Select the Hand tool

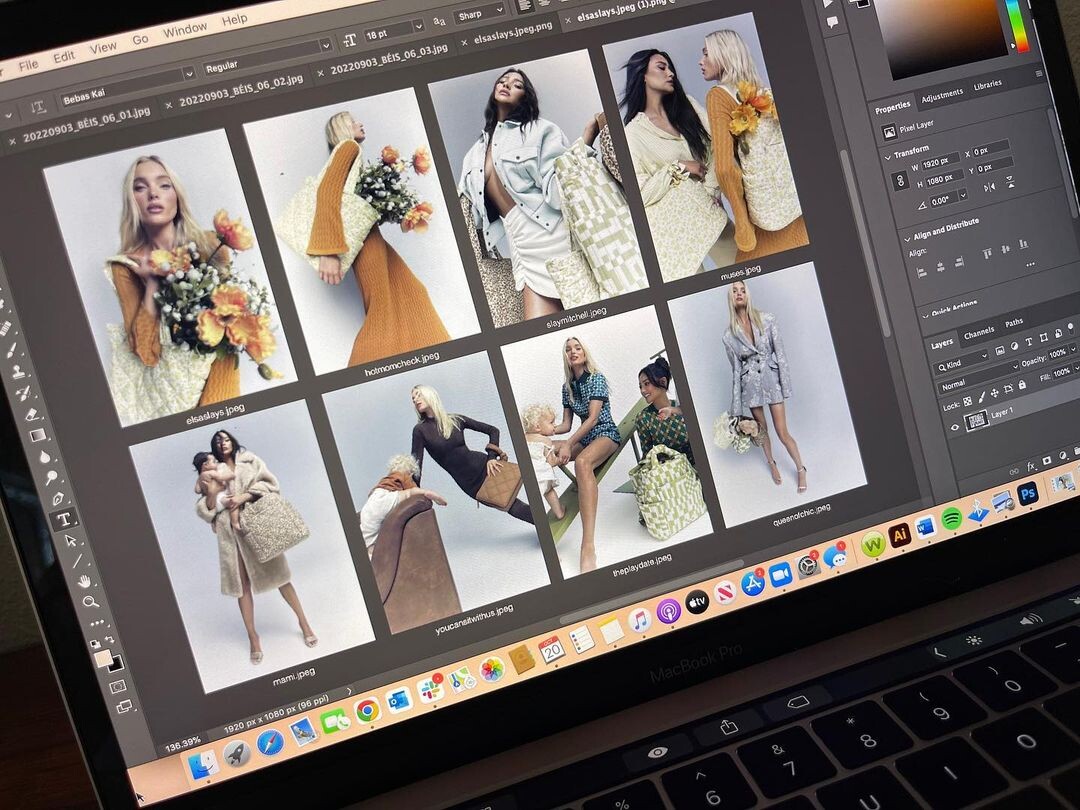(84, 581)
